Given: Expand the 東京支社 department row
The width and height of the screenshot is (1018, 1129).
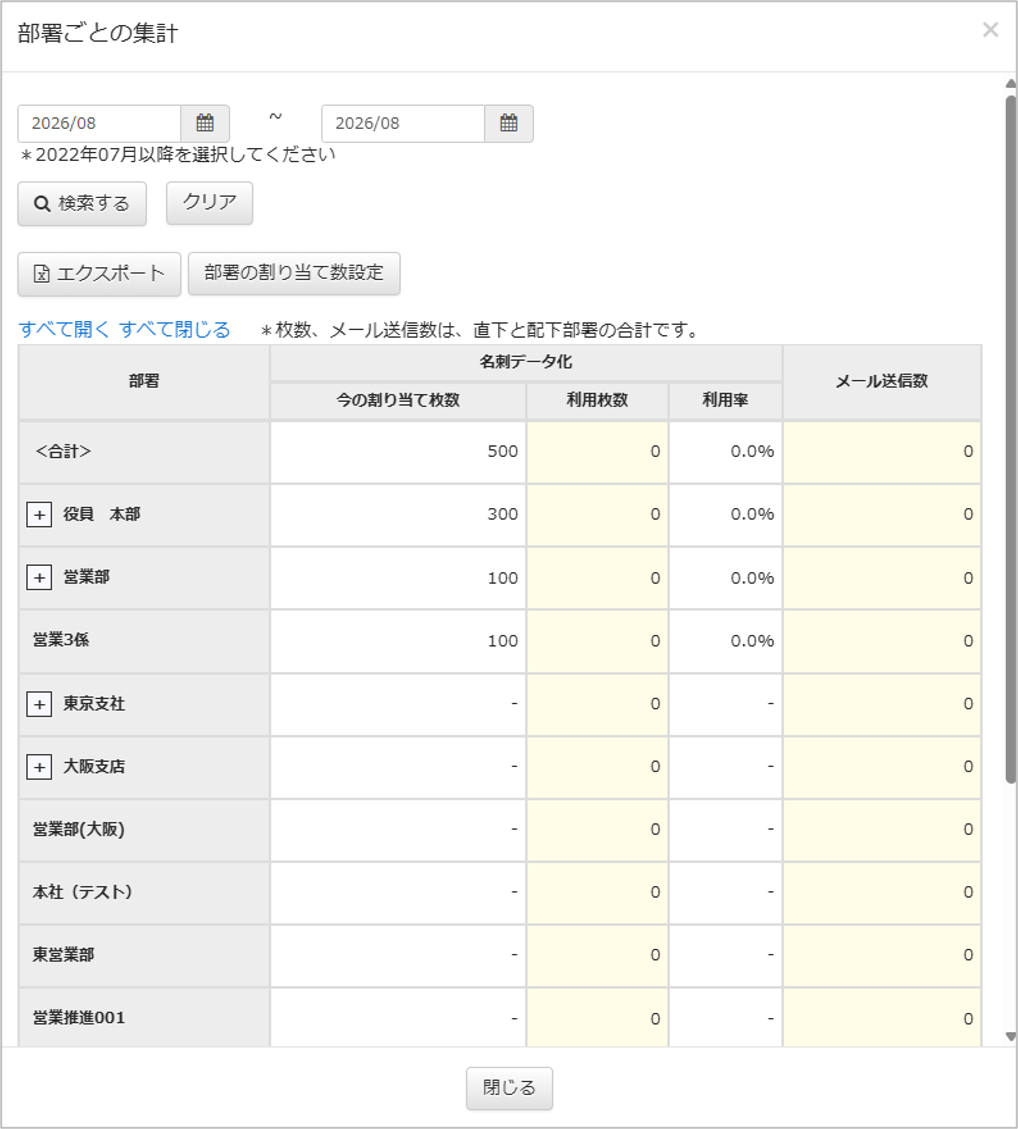Looking at the screenshot, I should click(40, 704).
